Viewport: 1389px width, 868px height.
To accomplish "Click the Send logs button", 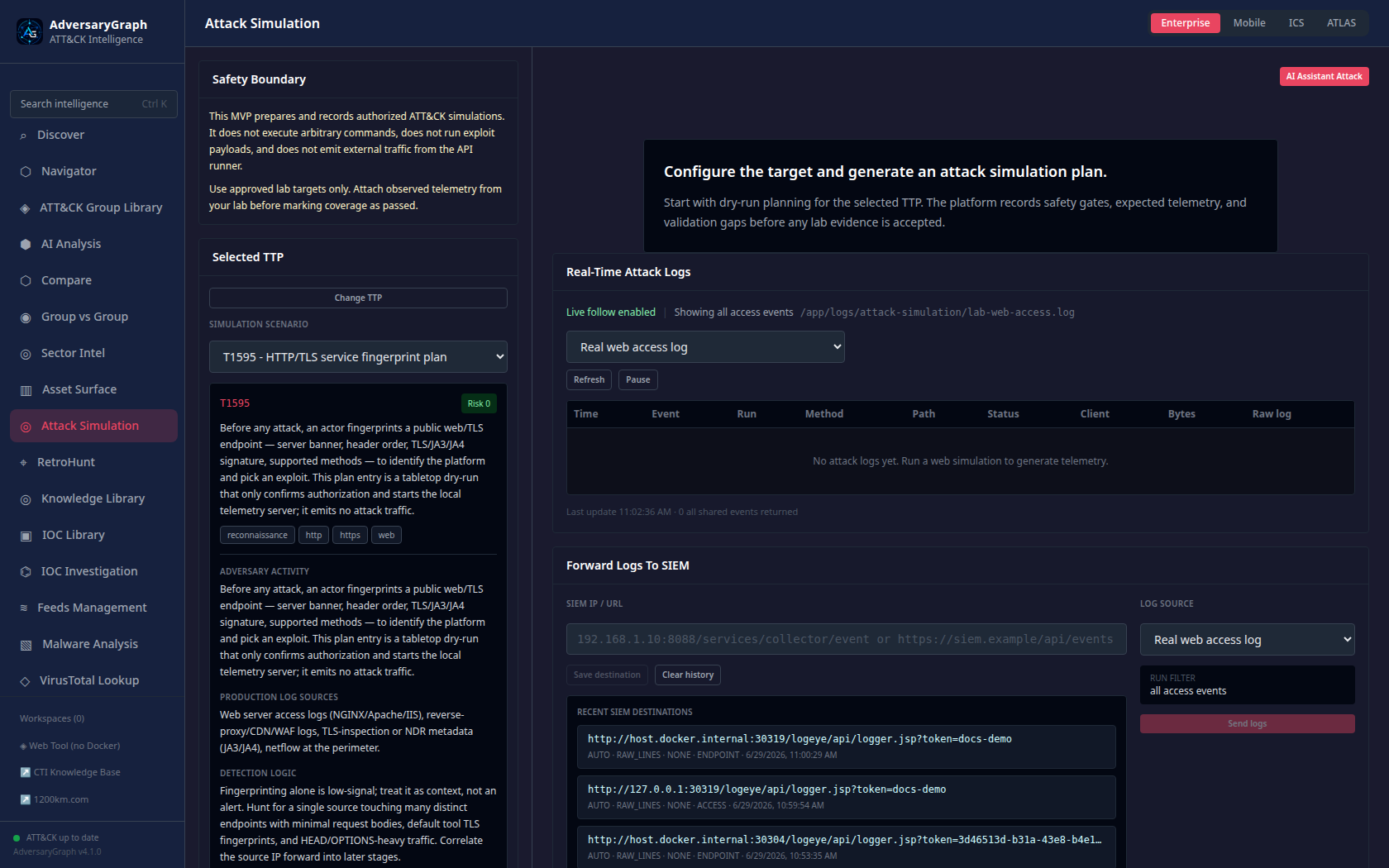I will [x=1247, y=723].
